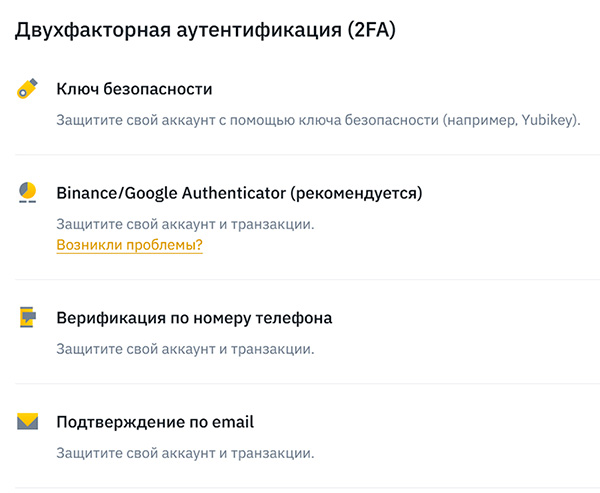600x493 pixels.
Task: Click the email envelope icon
Action: pyautogui.click(x=28, y=421)
